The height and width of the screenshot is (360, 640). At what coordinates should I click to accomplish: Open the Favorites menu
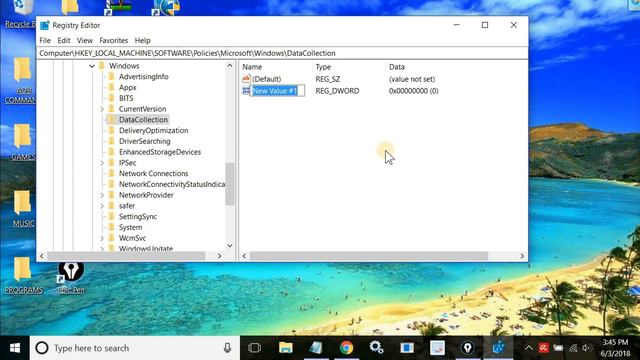pos(113,40)
